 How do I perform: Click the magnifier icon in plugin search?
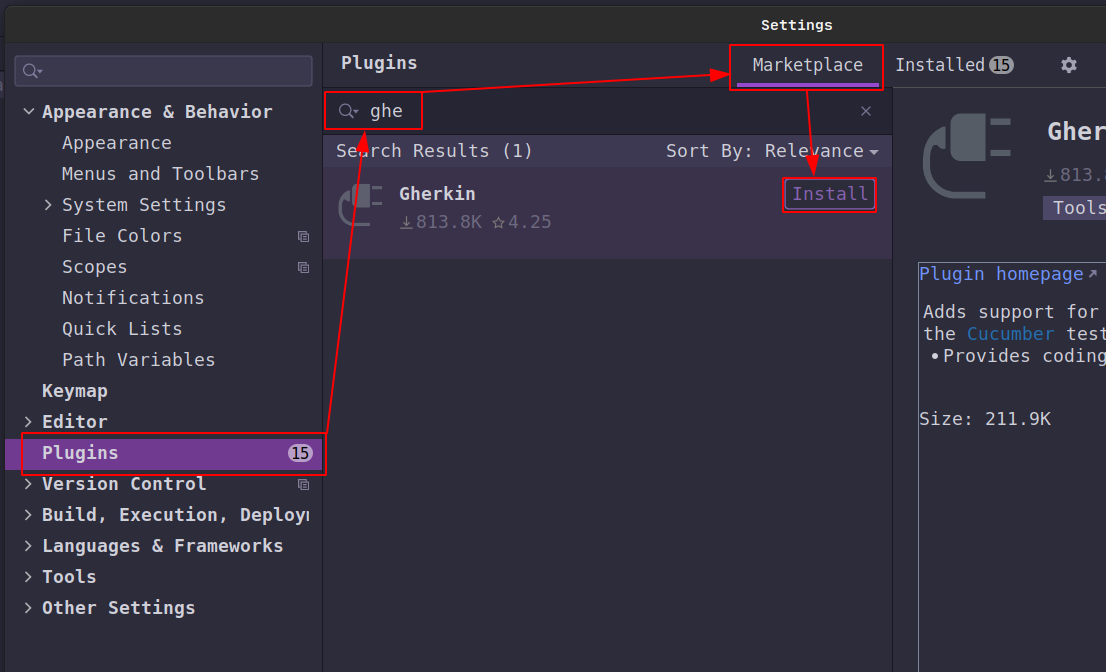pyautogui.click(x=347, y=111)
